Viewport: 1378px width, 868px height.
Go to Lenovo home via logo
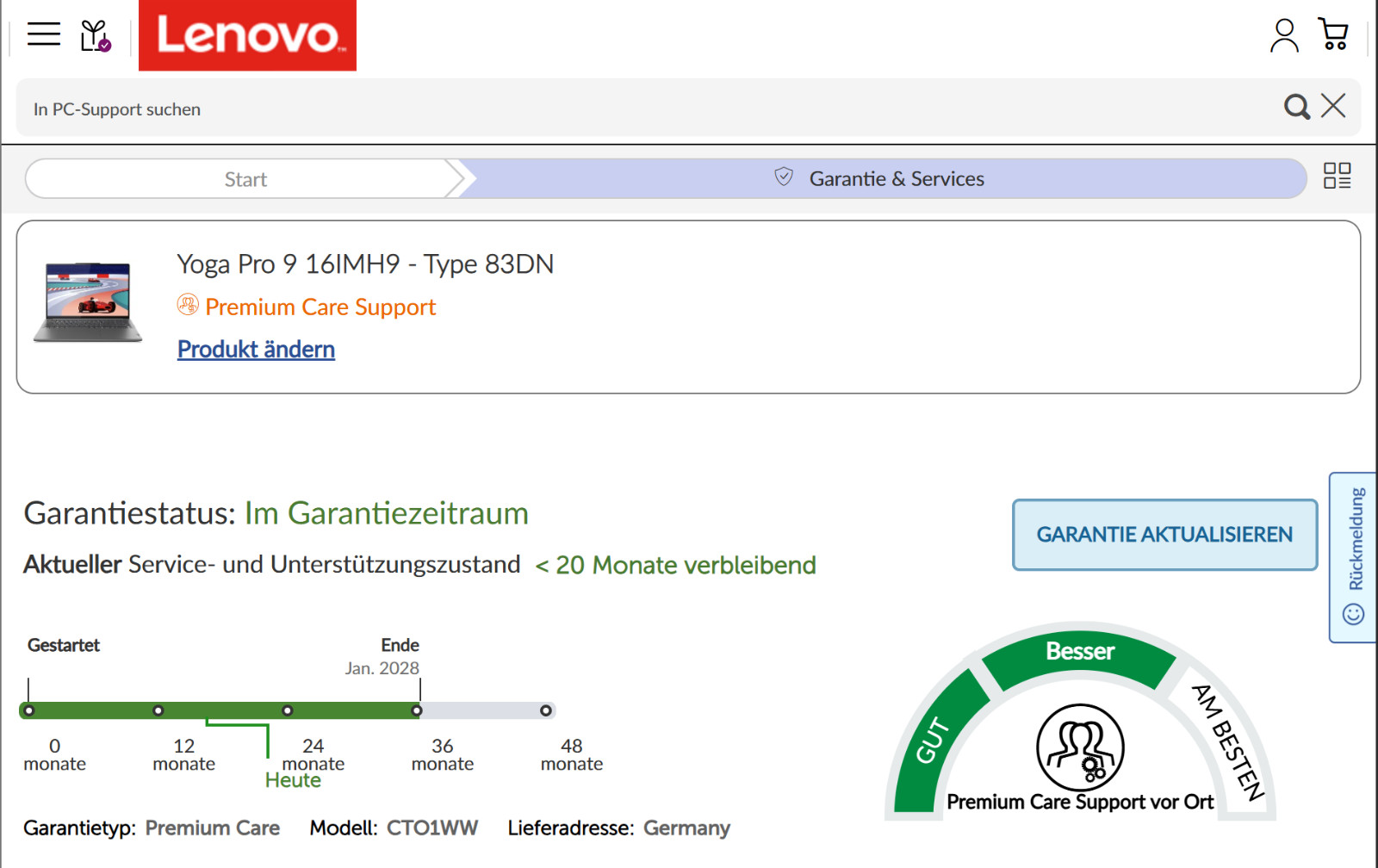[x=248, y=35]
